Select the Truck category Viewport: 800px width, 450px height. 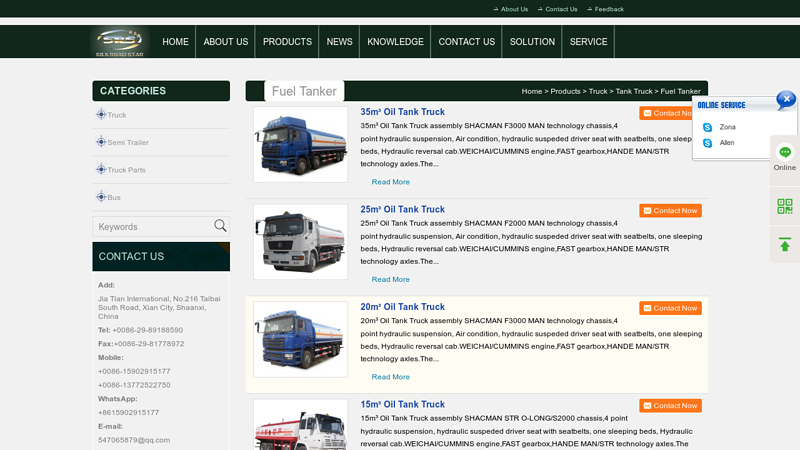click(117, 115)
